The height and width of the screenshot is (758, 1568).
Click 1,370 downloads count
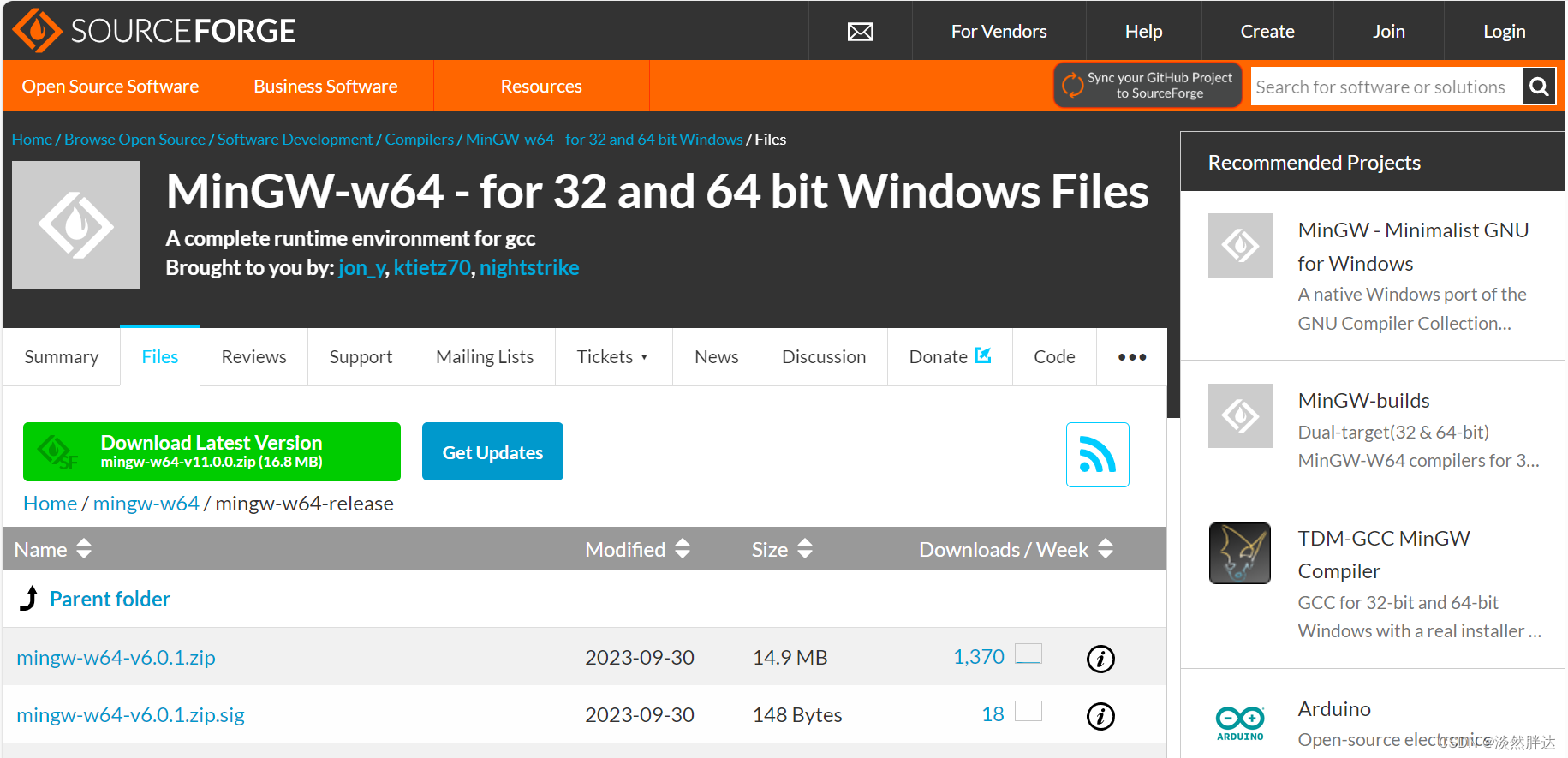coord(979,657)
